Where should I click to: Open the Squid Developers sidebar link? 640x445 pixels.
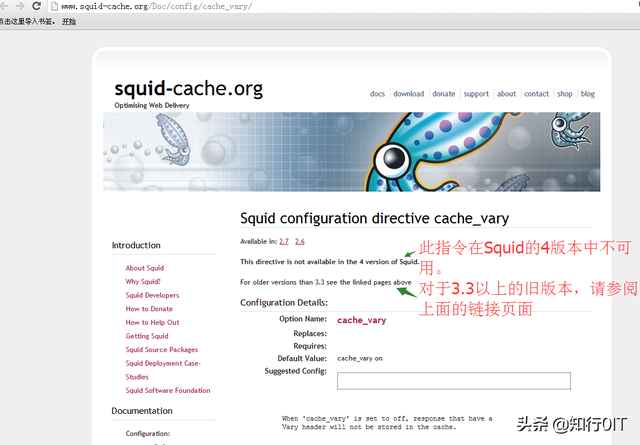[x=152, y=295]
